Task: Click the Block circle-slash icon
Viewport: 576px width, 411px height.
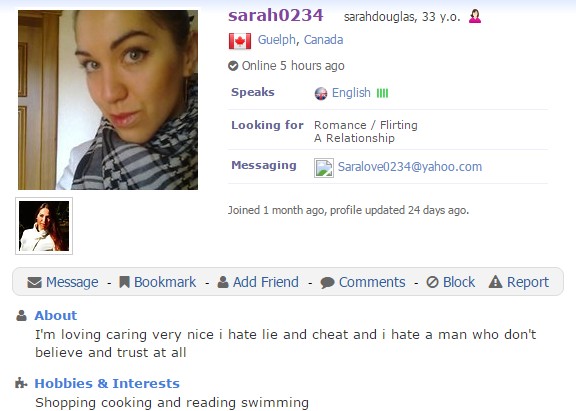Action: (x=432, y=282)
